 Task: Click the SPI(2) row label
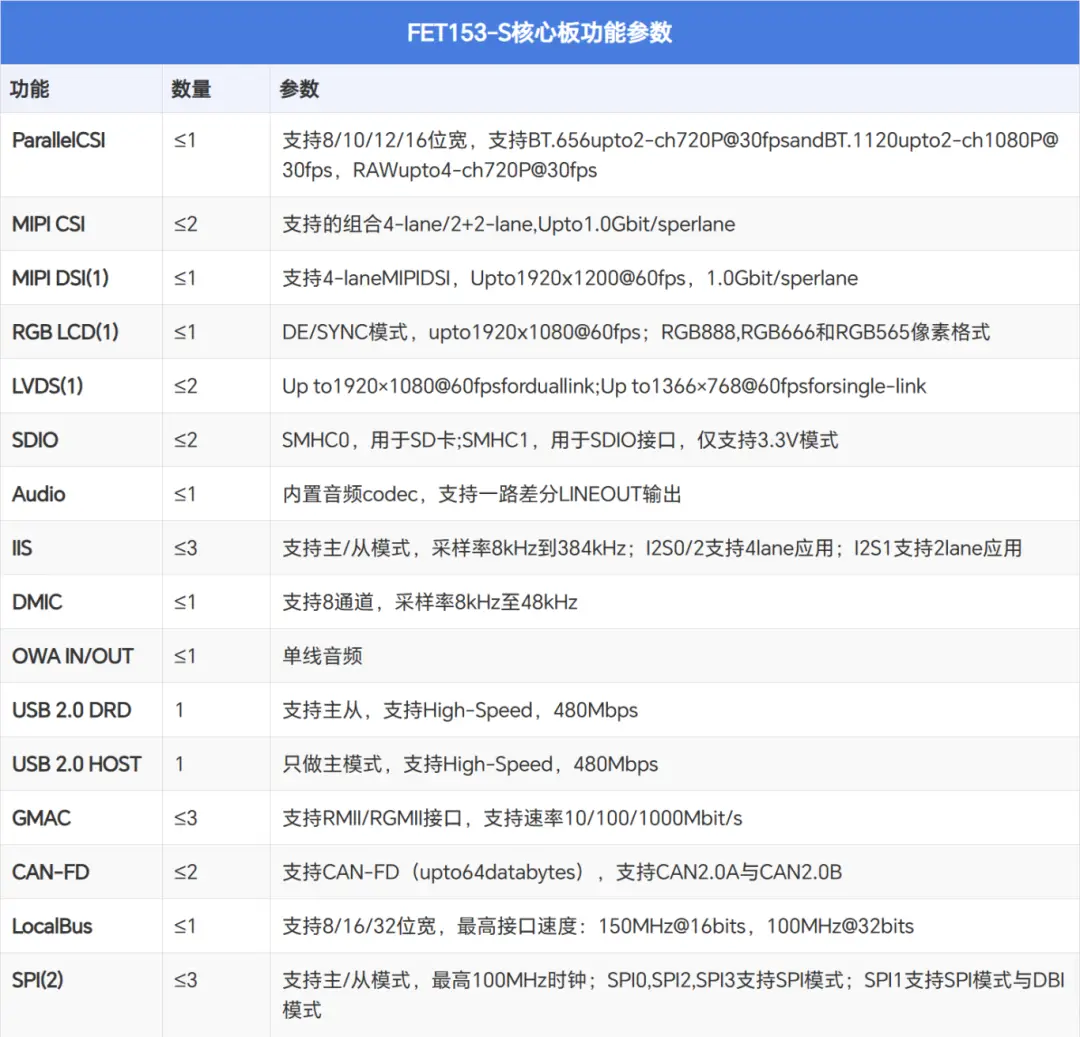click(33, 981)
